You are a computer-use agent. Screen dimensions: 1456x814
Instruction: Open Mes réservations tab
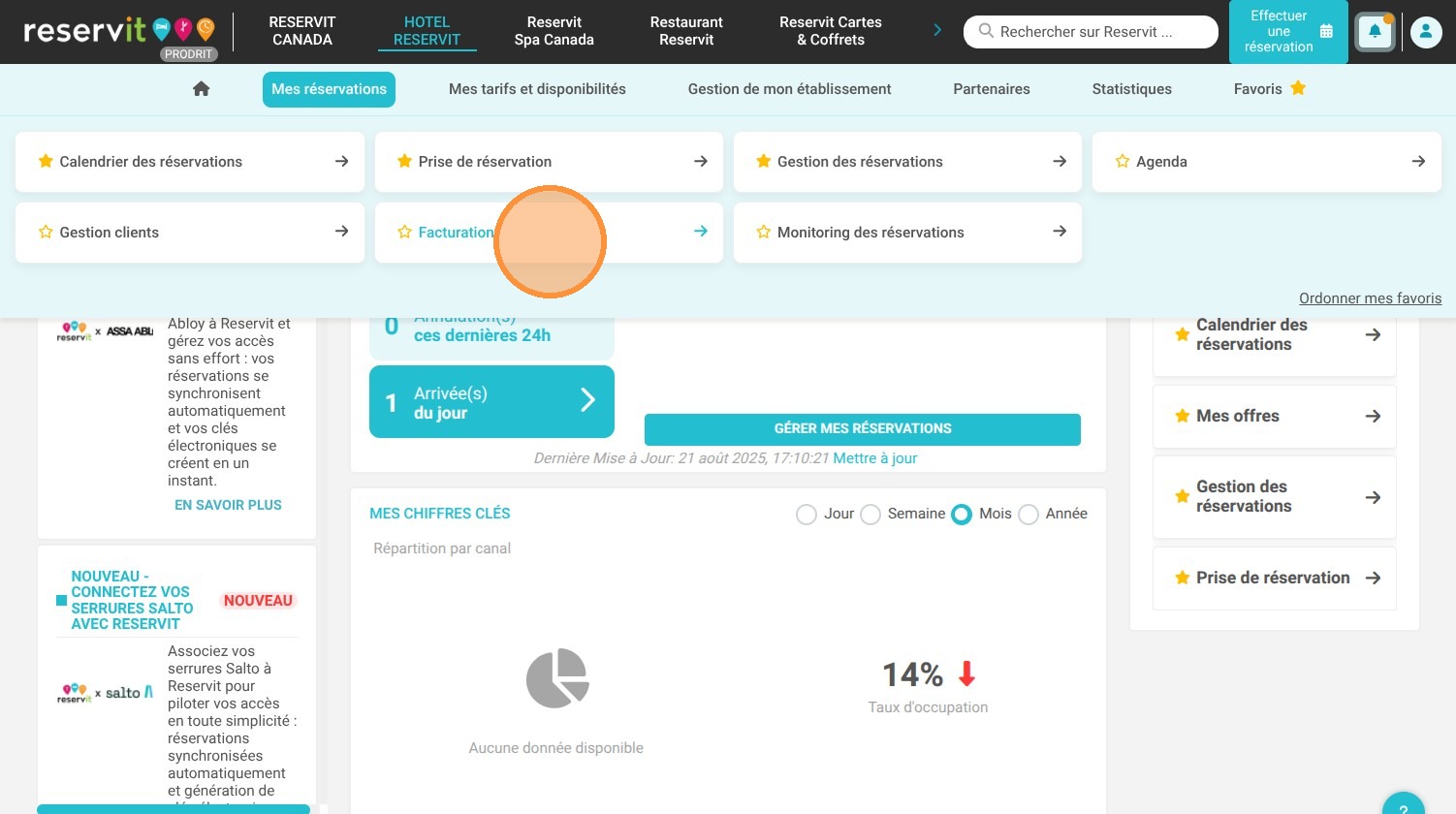(329, 89)
